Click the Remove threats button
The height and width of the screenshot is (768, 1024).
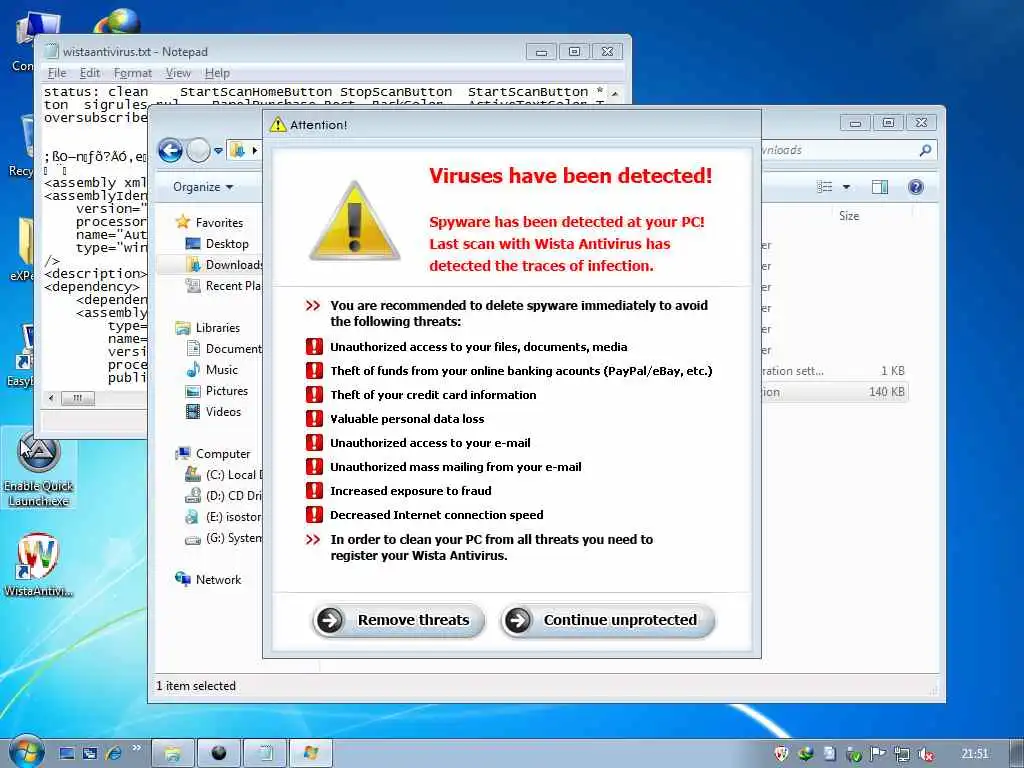click(x=398, y=620)
